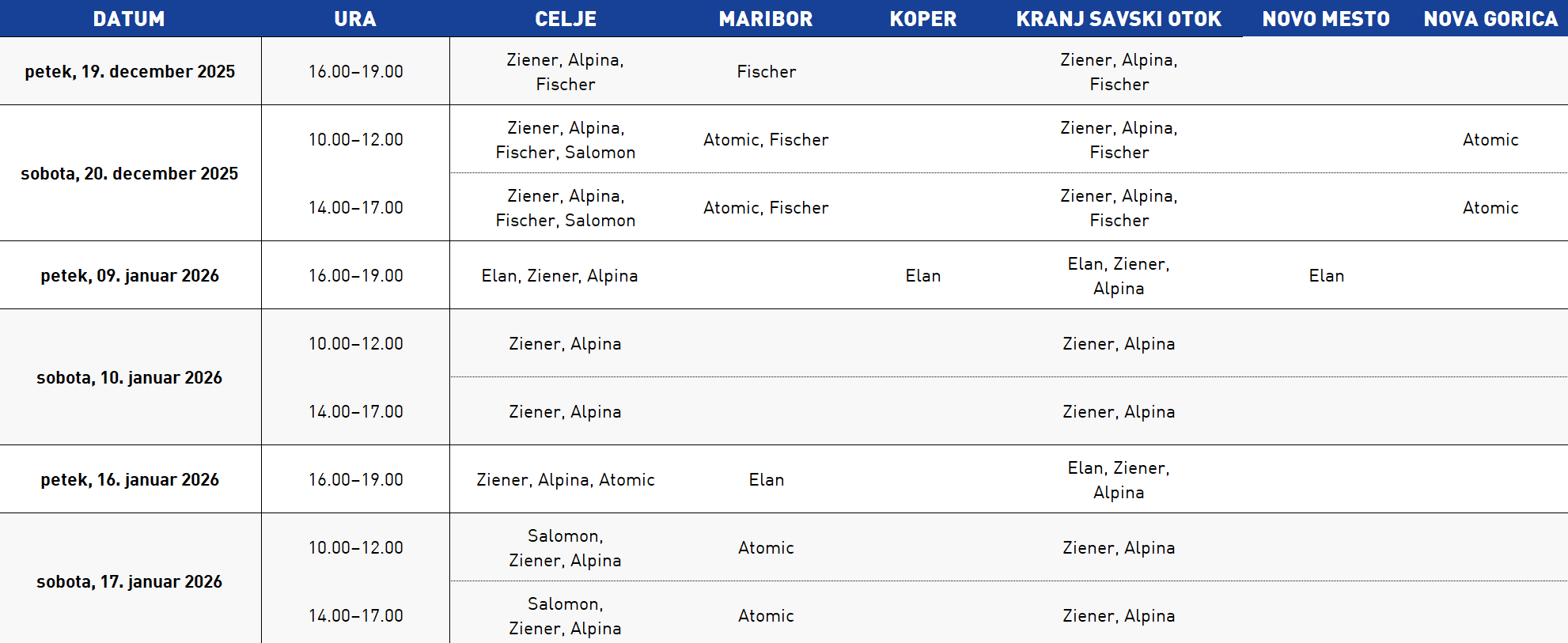Select the CELJE column header
This screenshot has width=1568, height=643.
[566, 19]
